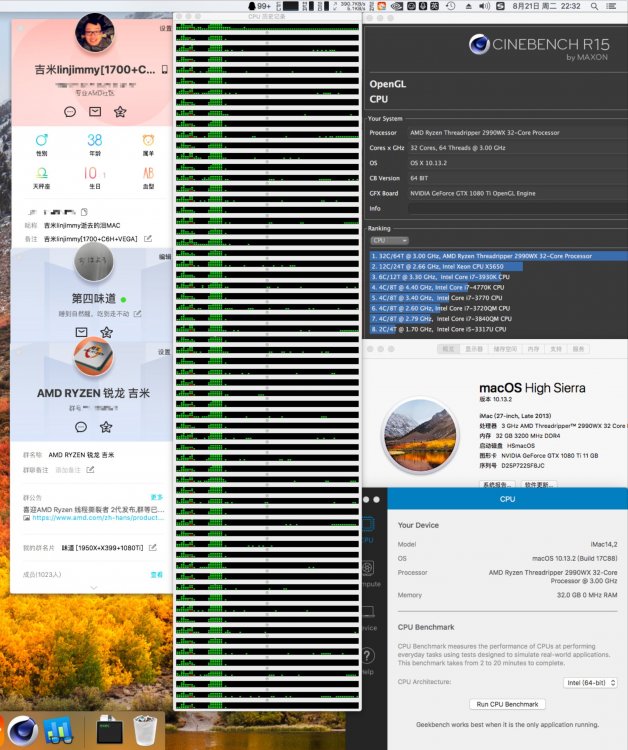Open CPU ranking dropdown in Cinebench

[389, 241]
